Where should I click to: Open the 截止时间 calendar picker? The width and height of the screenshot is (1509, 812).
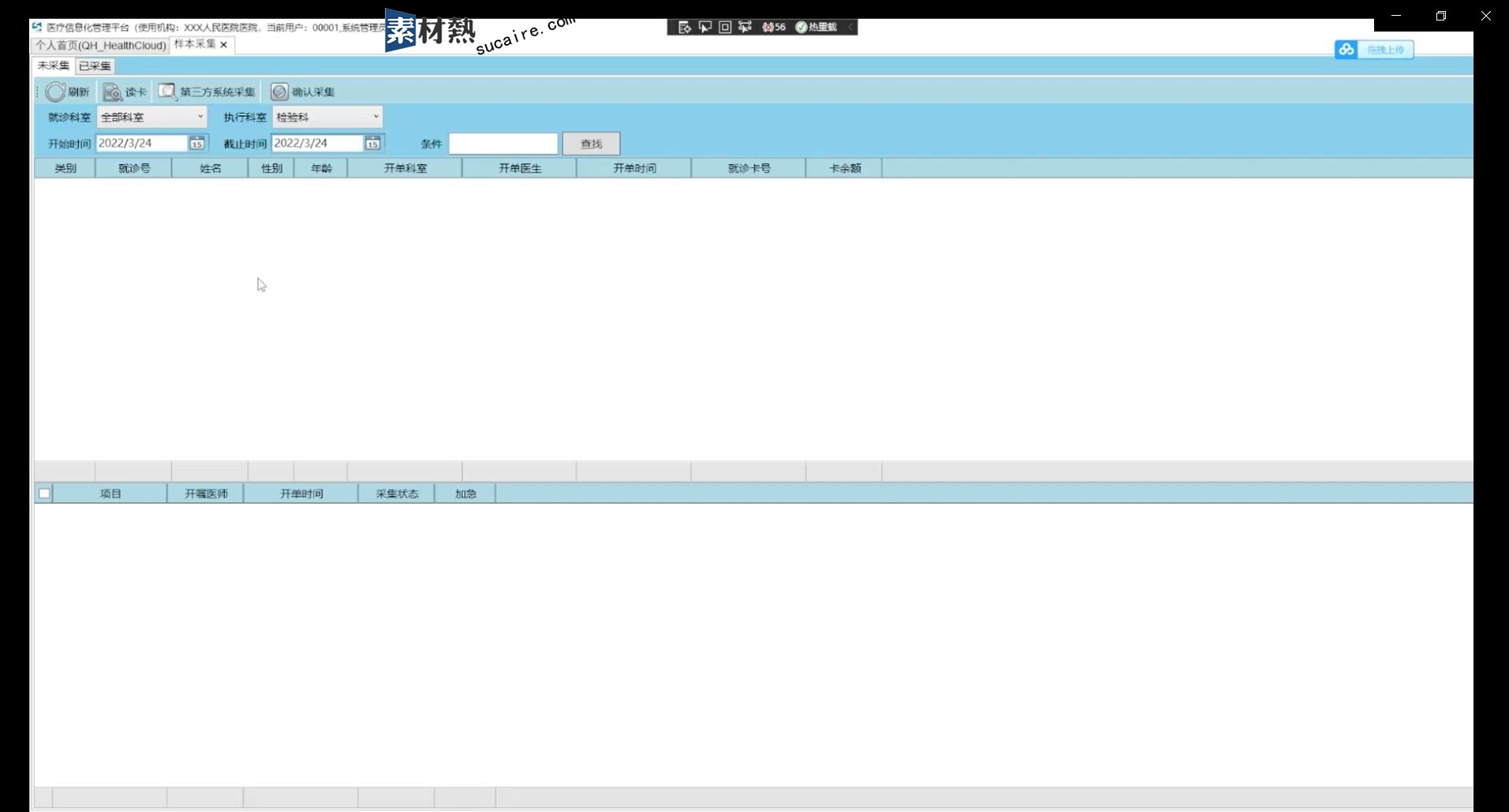coord(372,143)
